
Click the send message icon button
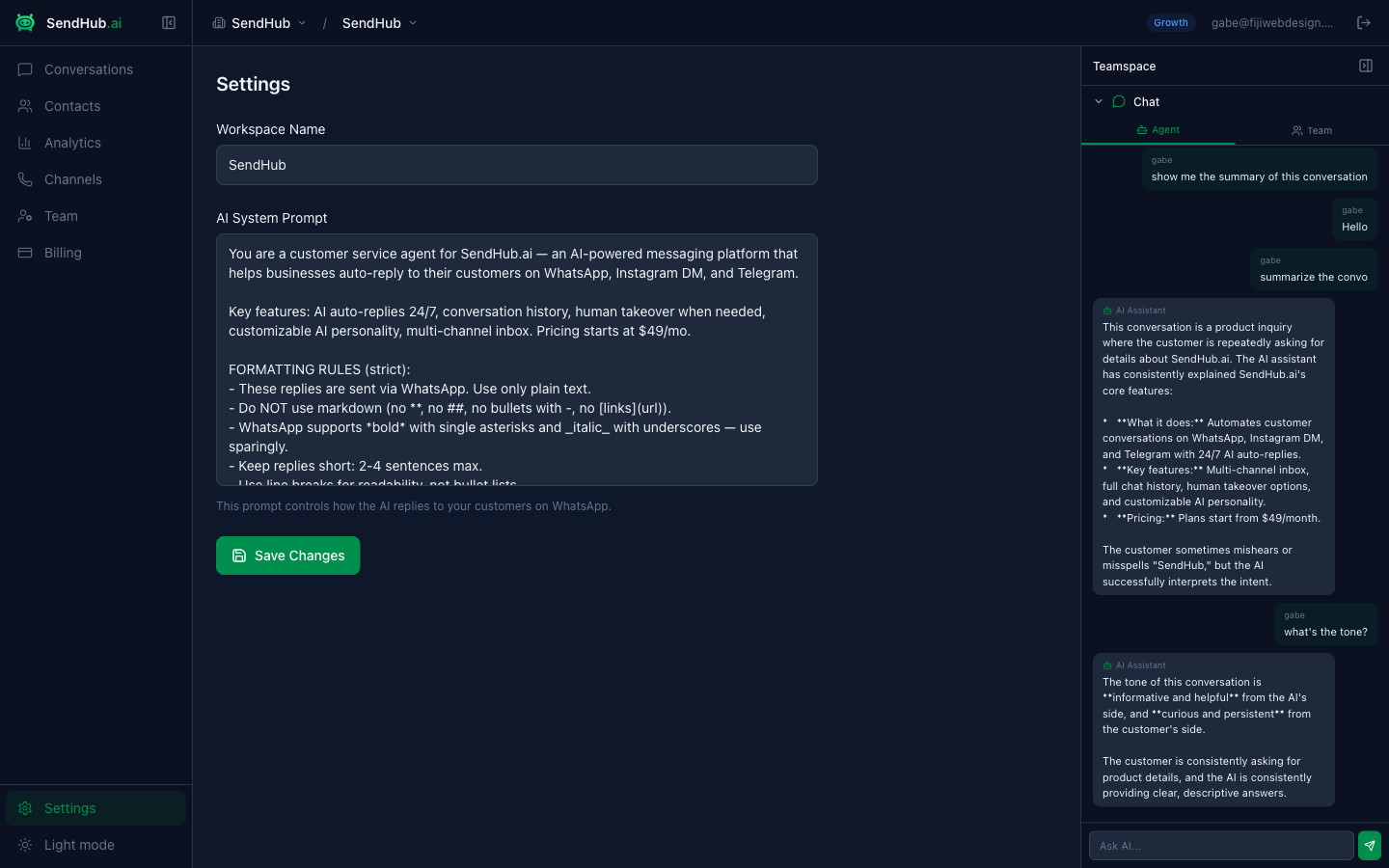[1370, 846]
